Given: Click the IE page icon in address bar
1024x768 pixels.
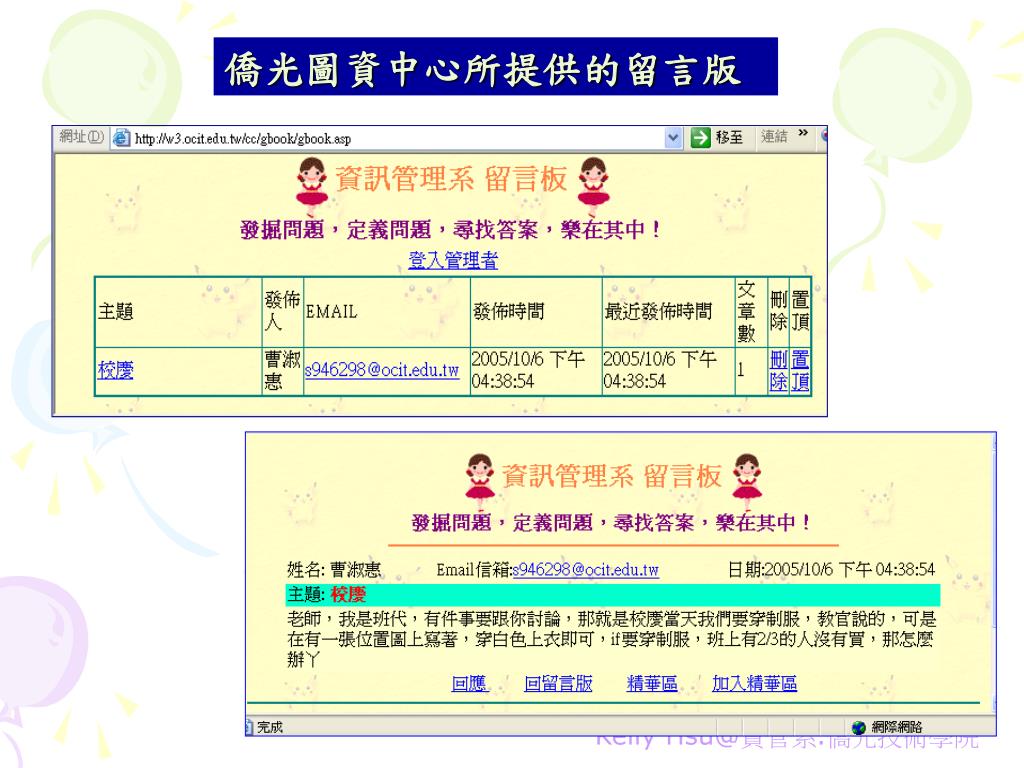Looking at the screenshot, I should point(121,138).
